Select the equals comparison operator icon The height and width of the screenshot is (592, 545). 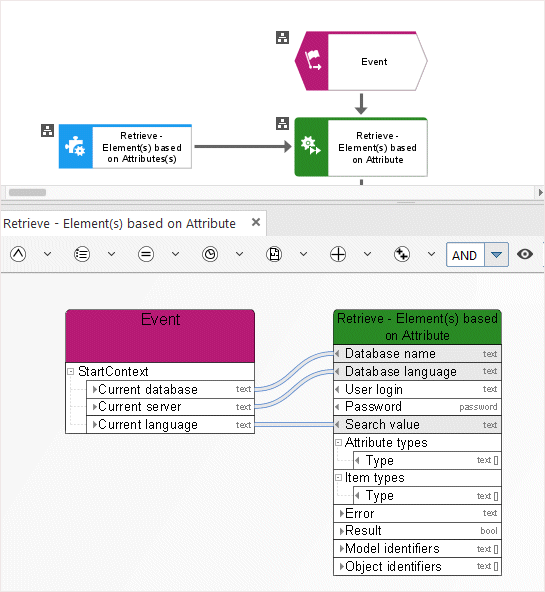146,254
